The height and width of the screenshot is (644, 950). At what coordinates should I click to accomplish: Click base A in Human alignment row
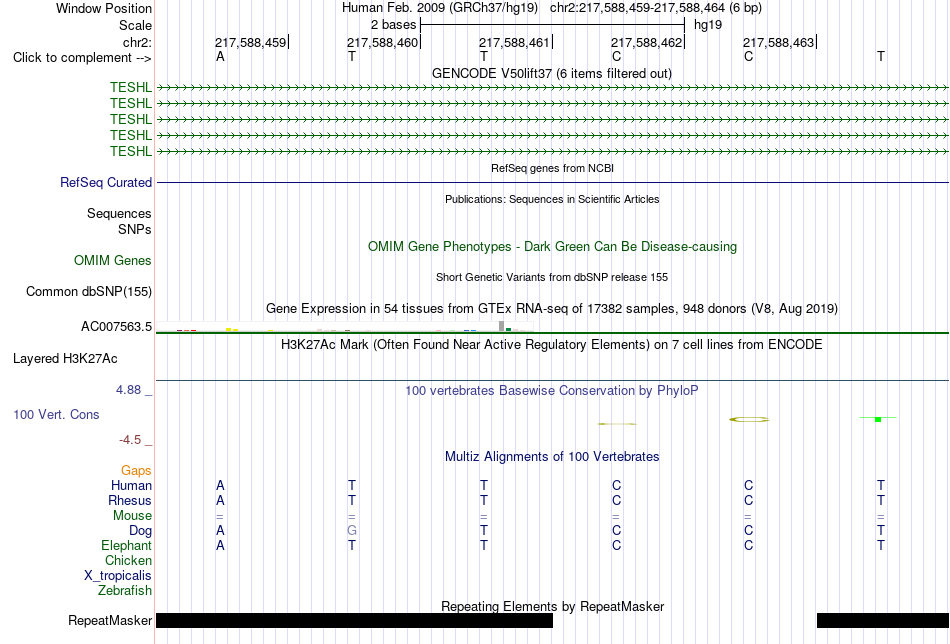pos(220,485)
